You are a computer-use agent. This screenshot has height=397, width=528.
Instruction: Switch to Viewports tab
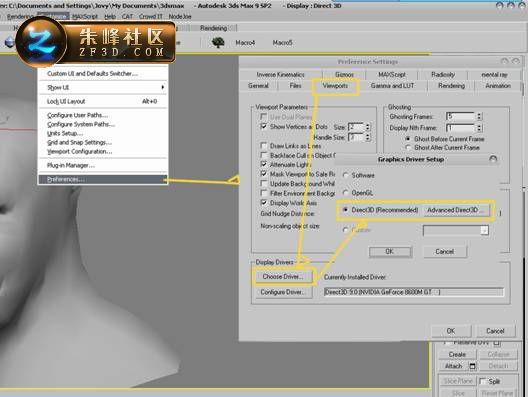click(x=335, y=86)
